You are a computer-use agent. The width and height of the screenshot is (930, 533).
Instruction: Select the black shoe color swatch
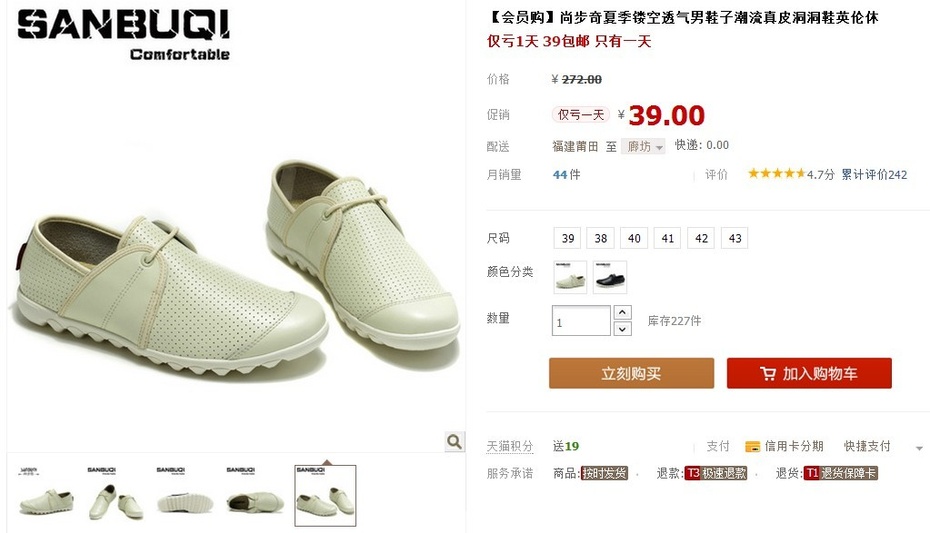[x=610, y=277]
